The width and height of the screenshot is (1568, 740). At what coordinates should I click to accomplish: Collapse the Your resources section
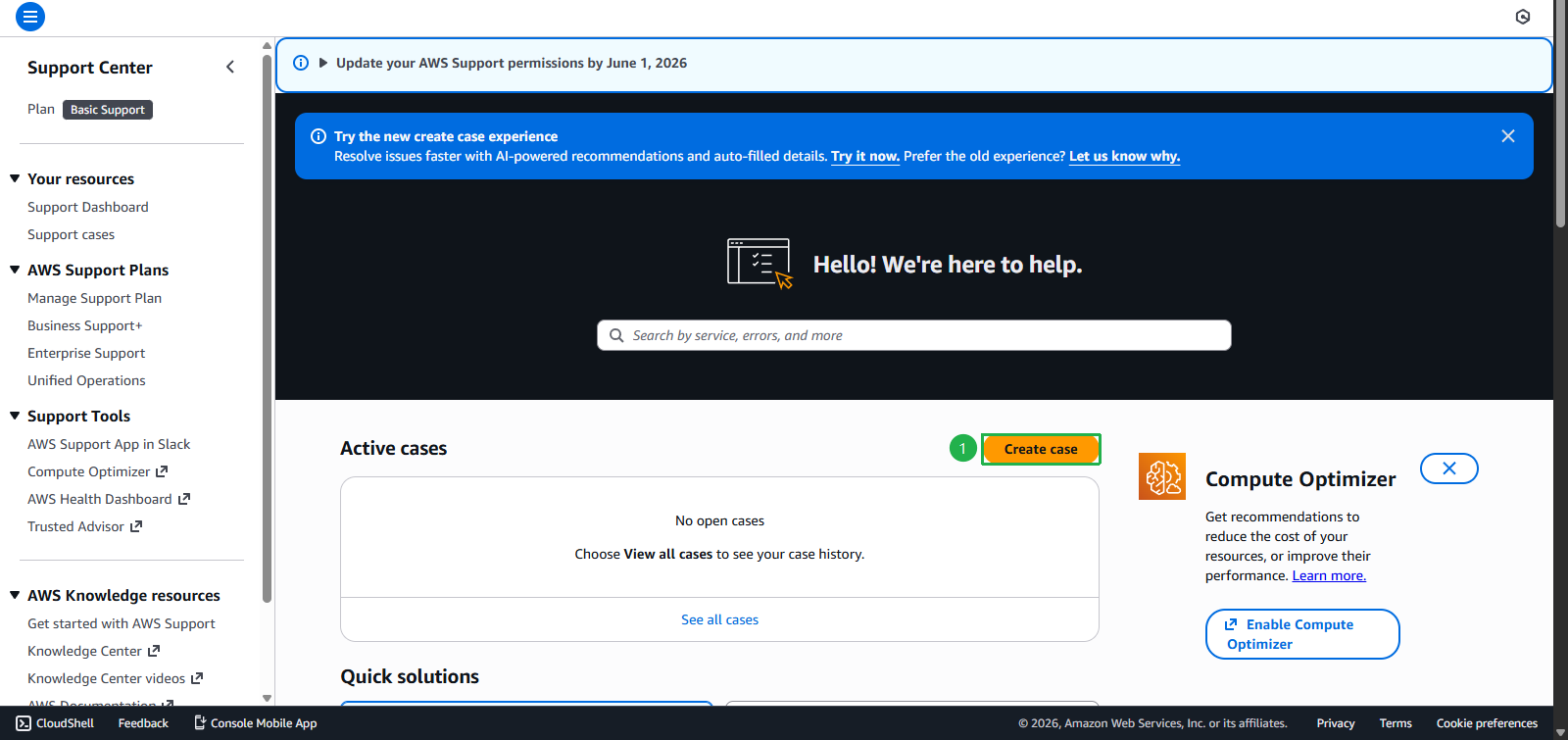(15, 178)
